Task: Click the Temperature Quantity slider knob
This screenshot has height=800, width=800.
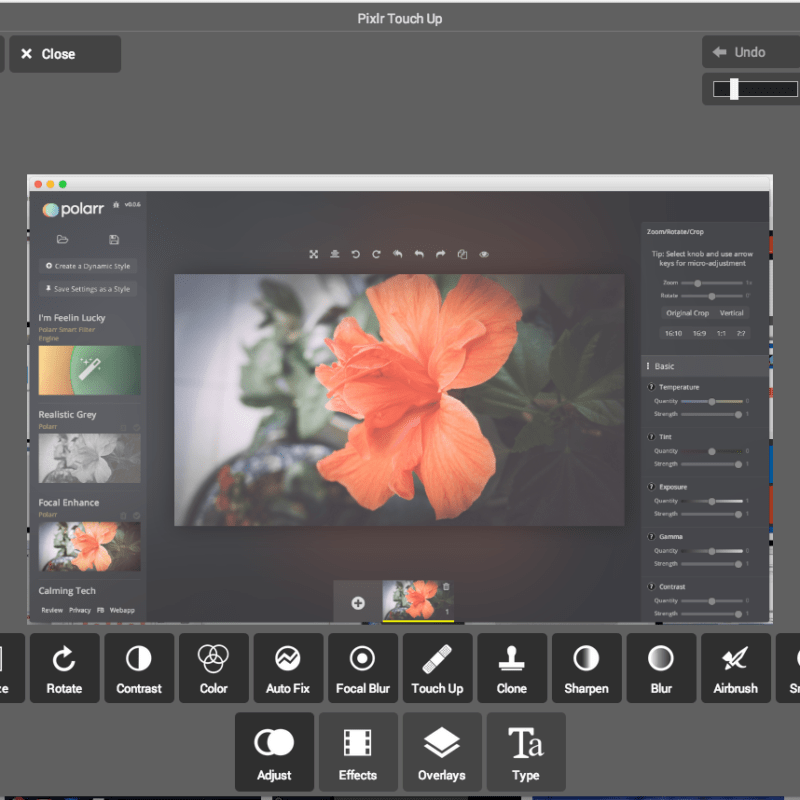Action: [x=712, y=402]
